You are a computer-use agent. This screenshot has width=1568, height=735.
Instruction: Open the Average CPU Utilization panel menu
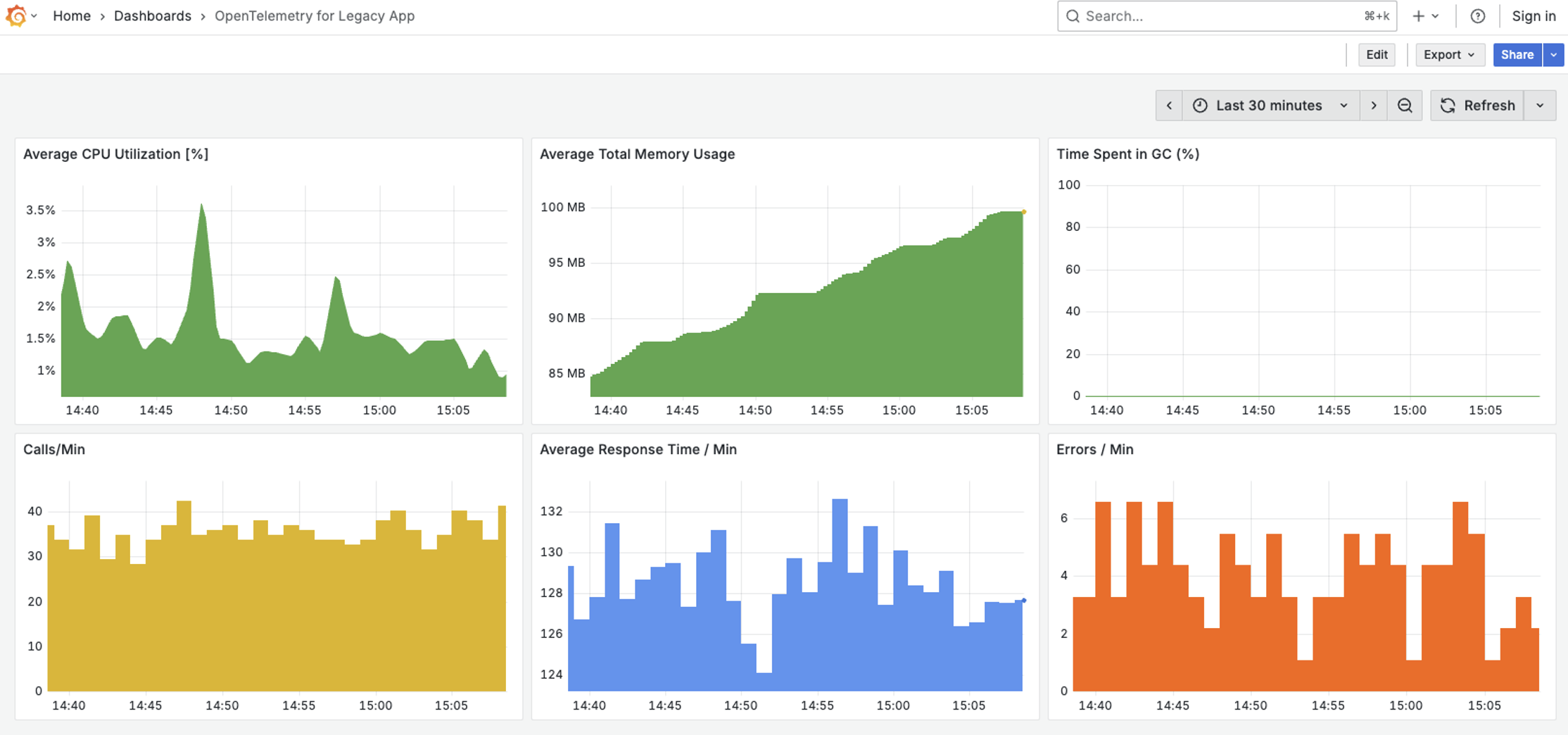tap(116, 153)
